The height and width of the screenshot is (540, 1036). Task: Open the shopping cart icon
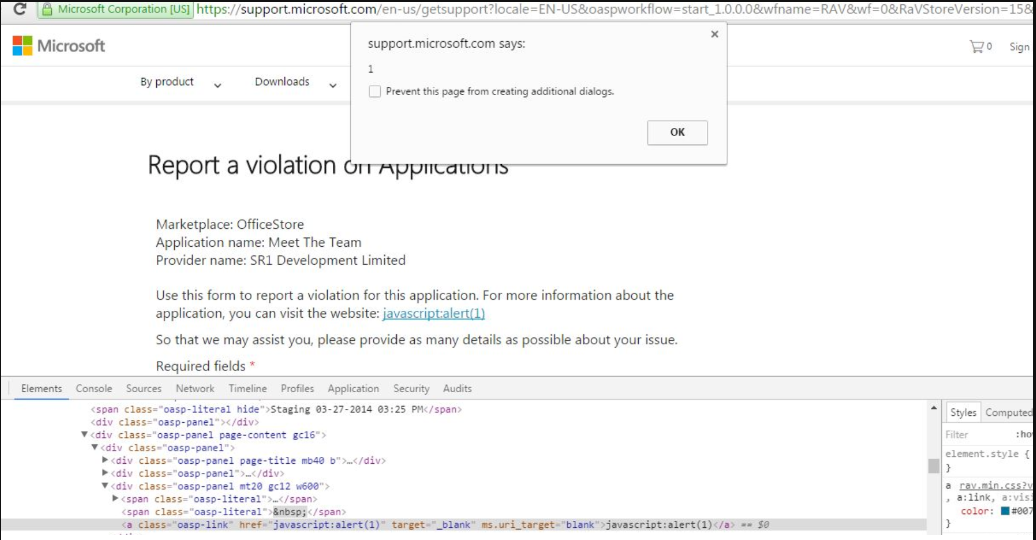[x=976, y=46]
